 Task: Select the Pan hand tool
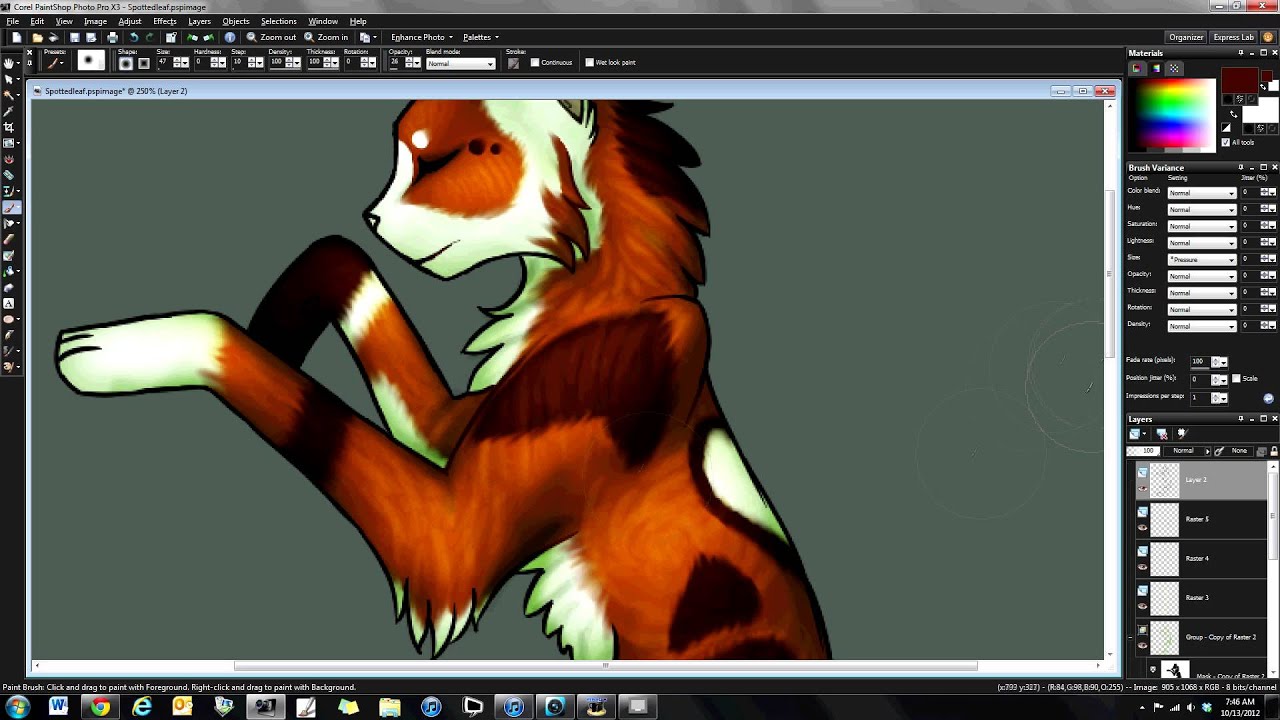pos(9,63)
